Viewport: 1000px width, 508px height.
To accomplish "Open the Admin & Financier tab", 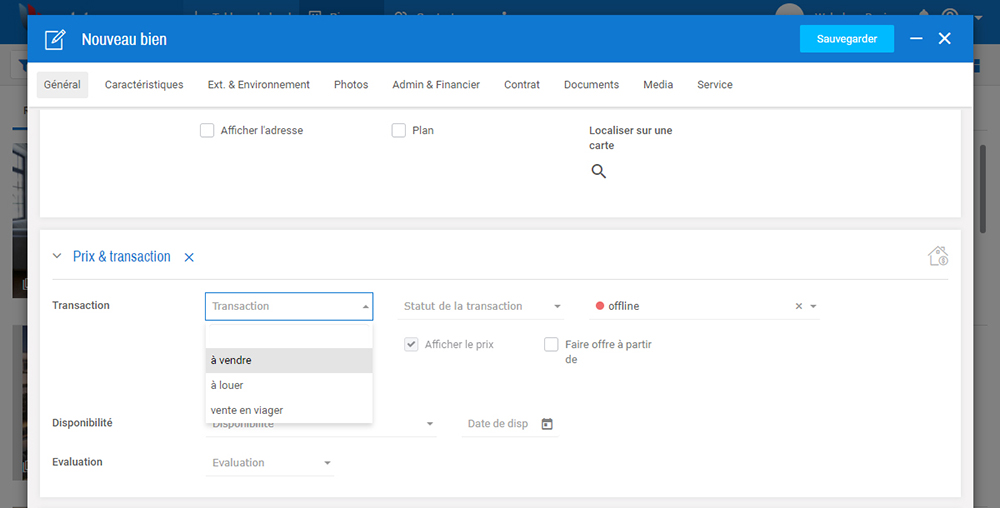I will click(x=436, y=85).
